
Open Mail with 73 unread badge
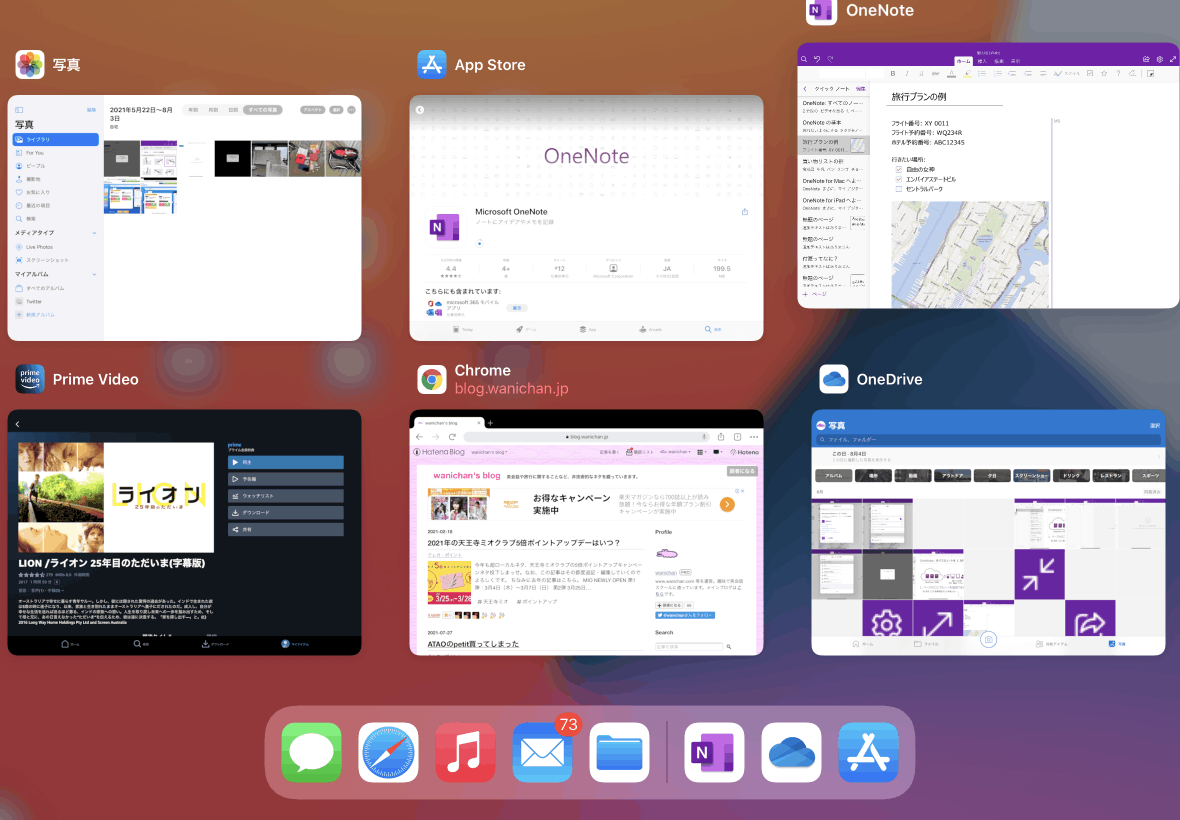(x=543, y=752)
